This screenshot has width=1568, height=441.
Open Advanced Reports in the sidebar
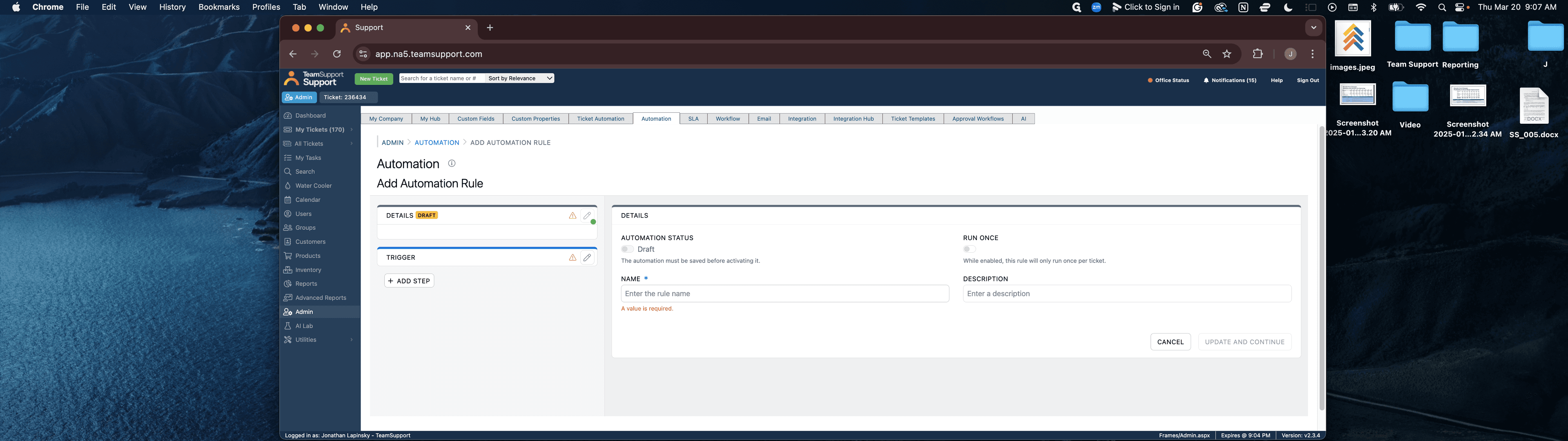click(x=320, y=298)
